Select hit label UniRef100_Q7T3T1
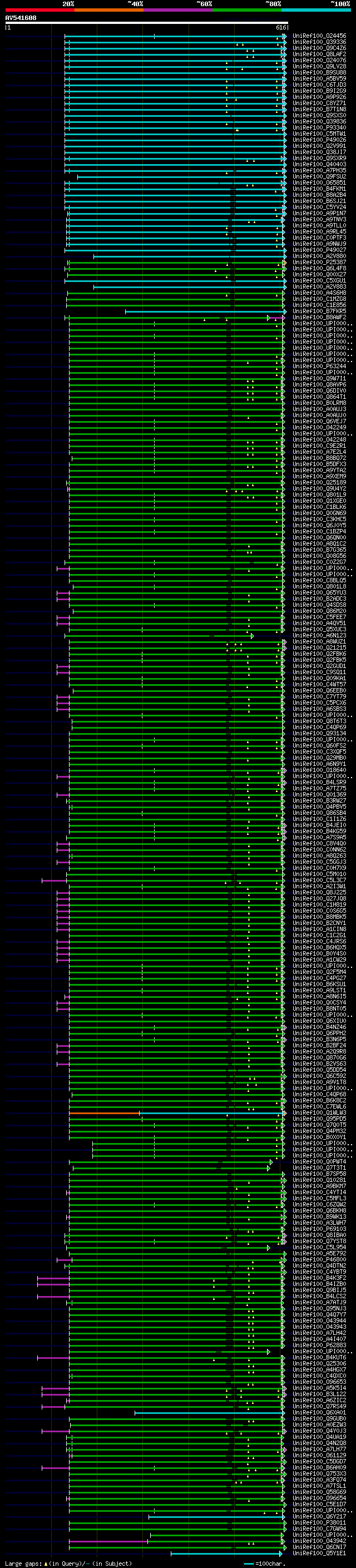 (x=319, y=1168)
